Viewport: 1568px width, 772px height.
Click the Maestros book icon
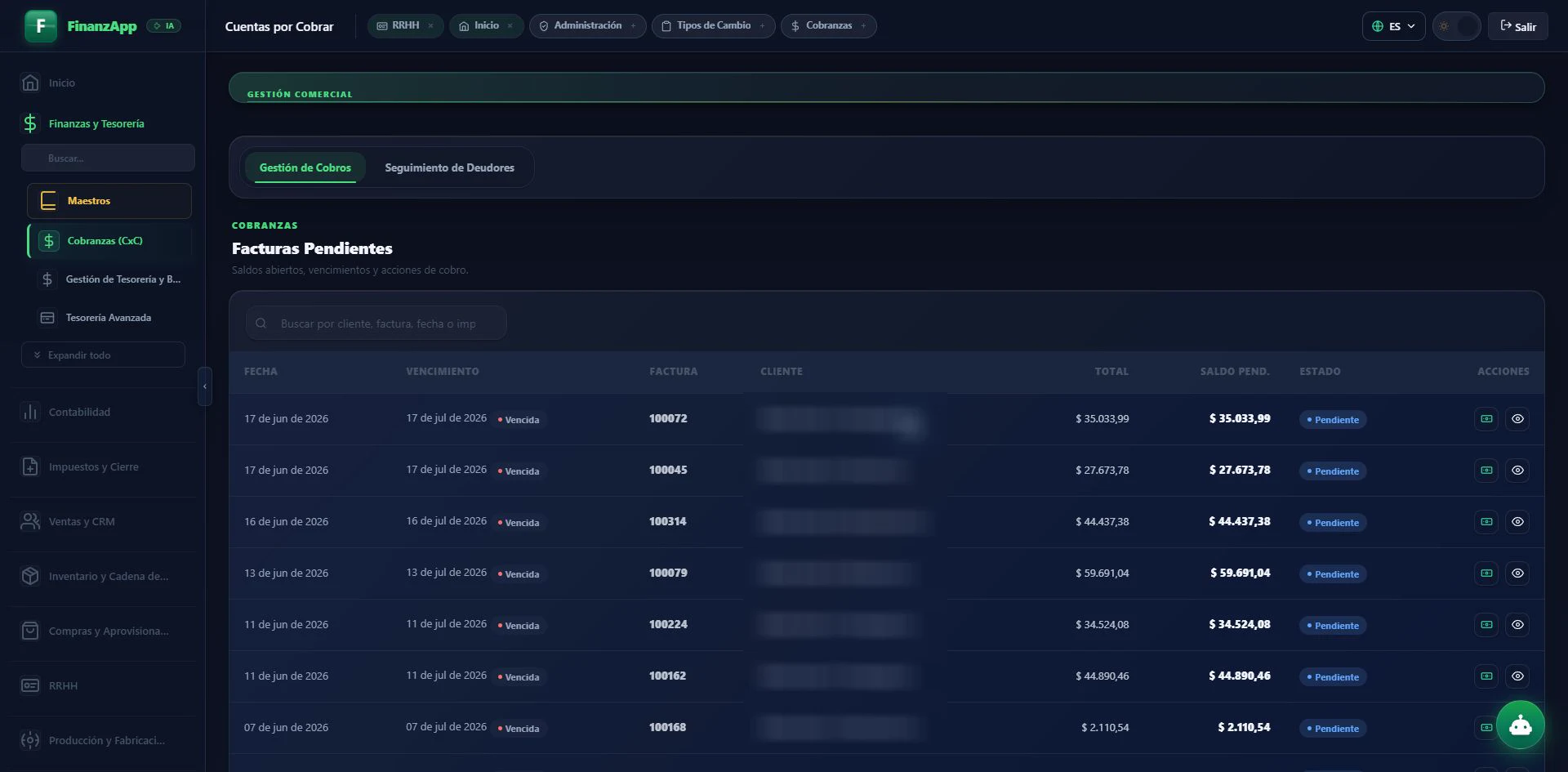tap(48, 201)
